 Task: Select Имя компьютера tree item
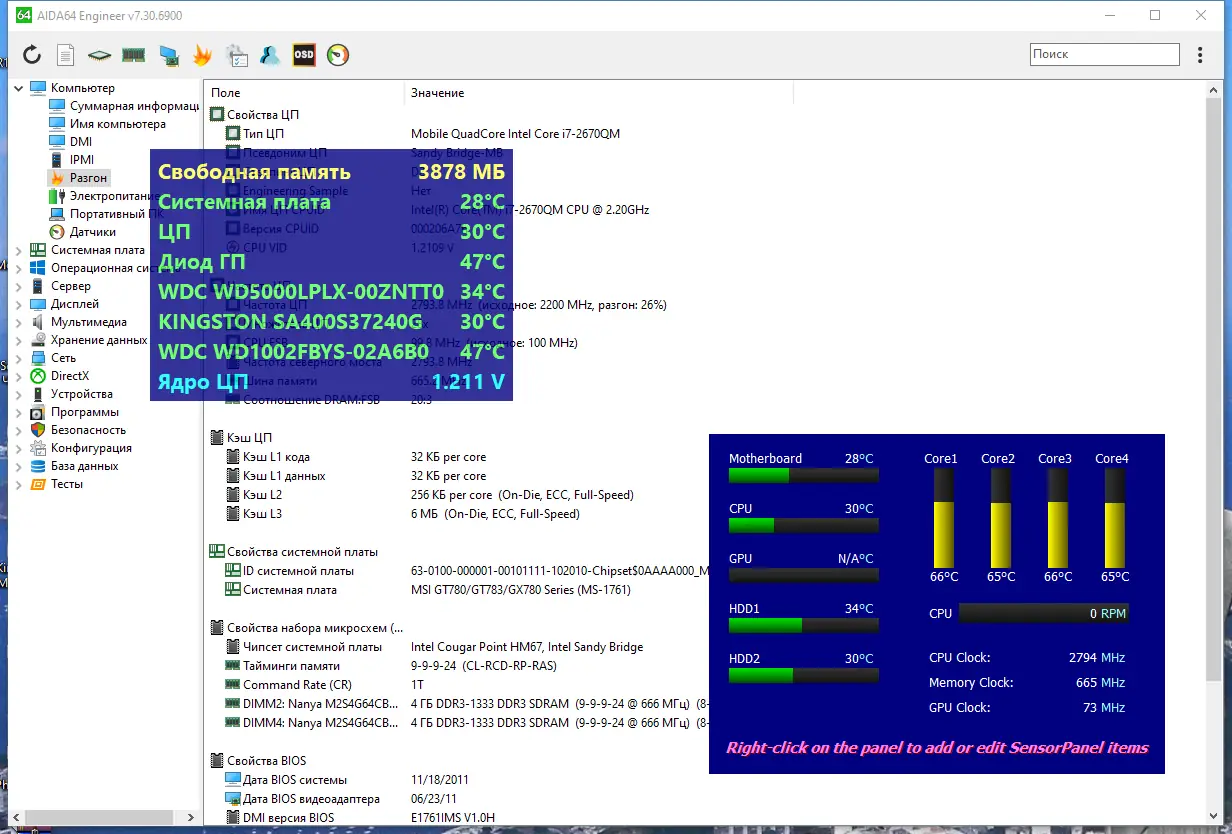point(118,124)
